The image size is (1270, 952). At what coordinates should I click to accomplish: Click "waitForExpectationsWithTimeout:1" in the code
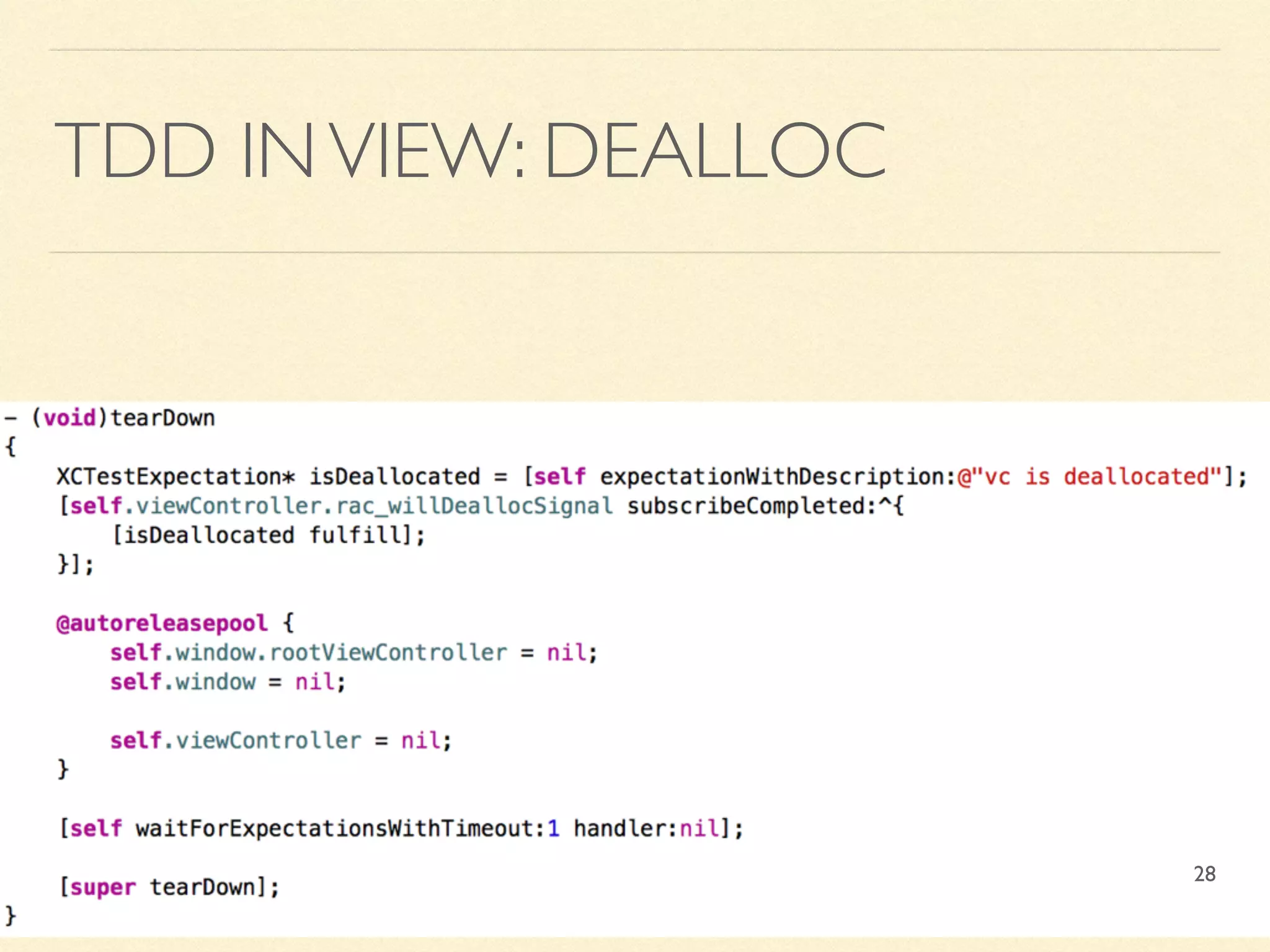point(347,829)
